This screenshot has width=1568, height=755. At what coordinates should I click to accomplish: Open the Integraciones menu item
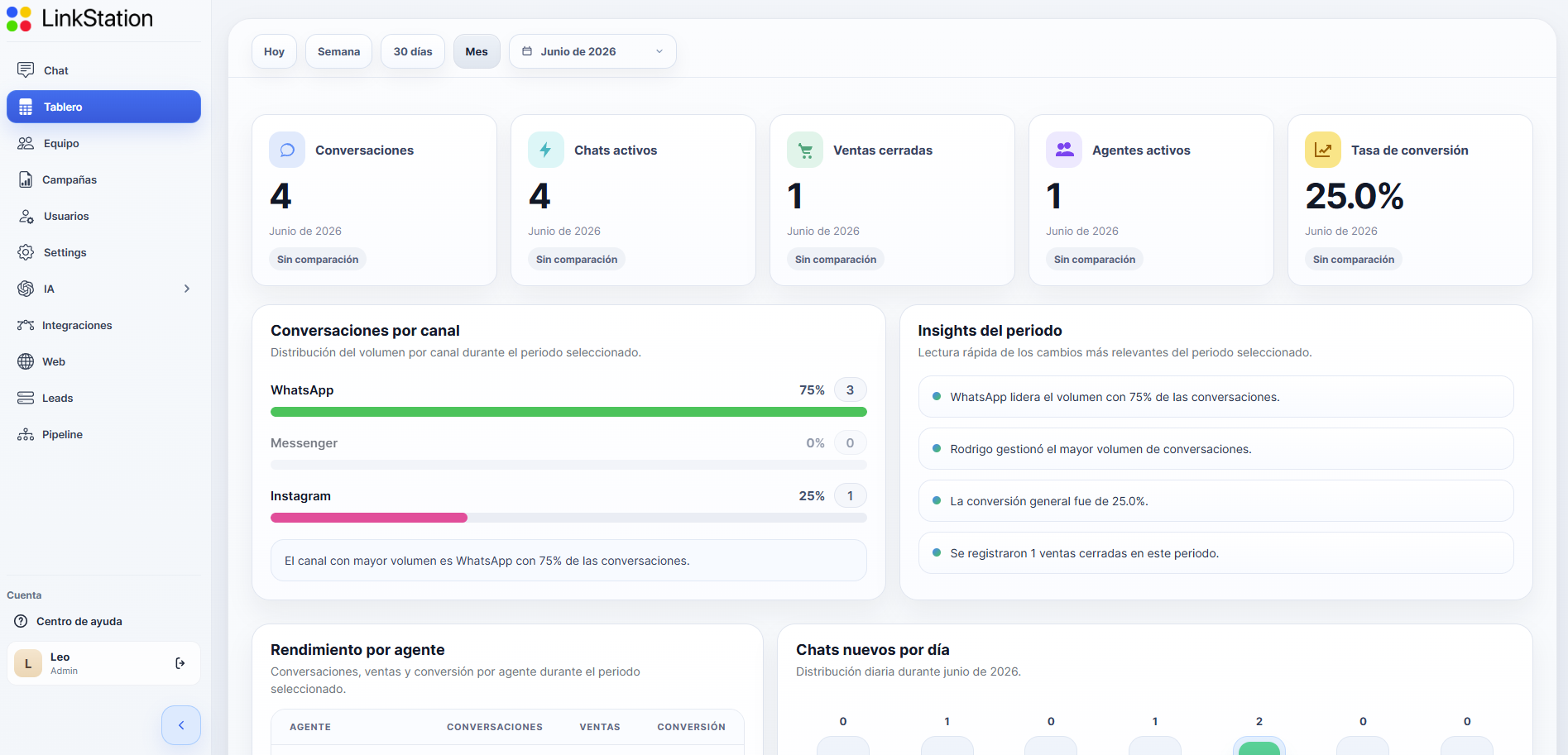click(x=103, y=325)
